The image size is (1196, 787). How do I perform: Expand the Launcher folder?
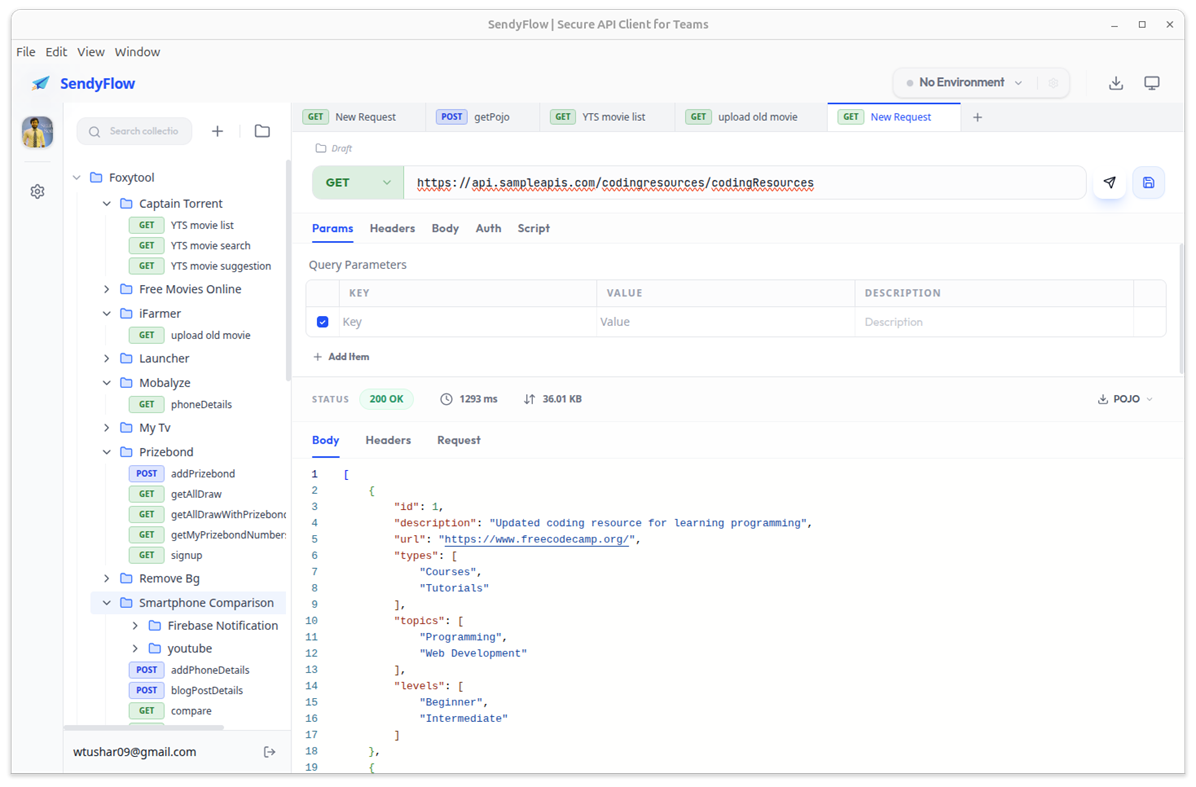pyautogui.click(x=107, y=358)
